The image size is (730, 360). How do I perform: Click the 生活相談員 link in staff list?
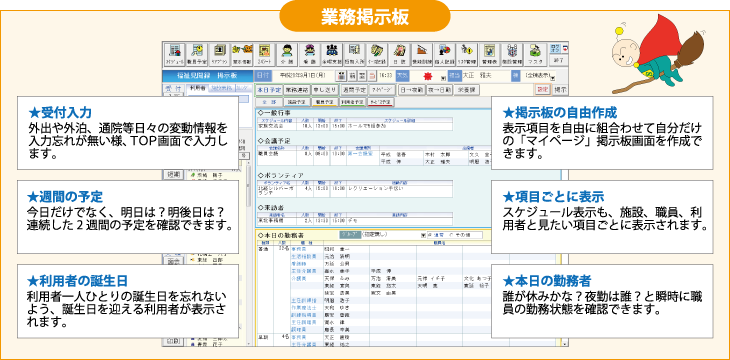(304, 257)
